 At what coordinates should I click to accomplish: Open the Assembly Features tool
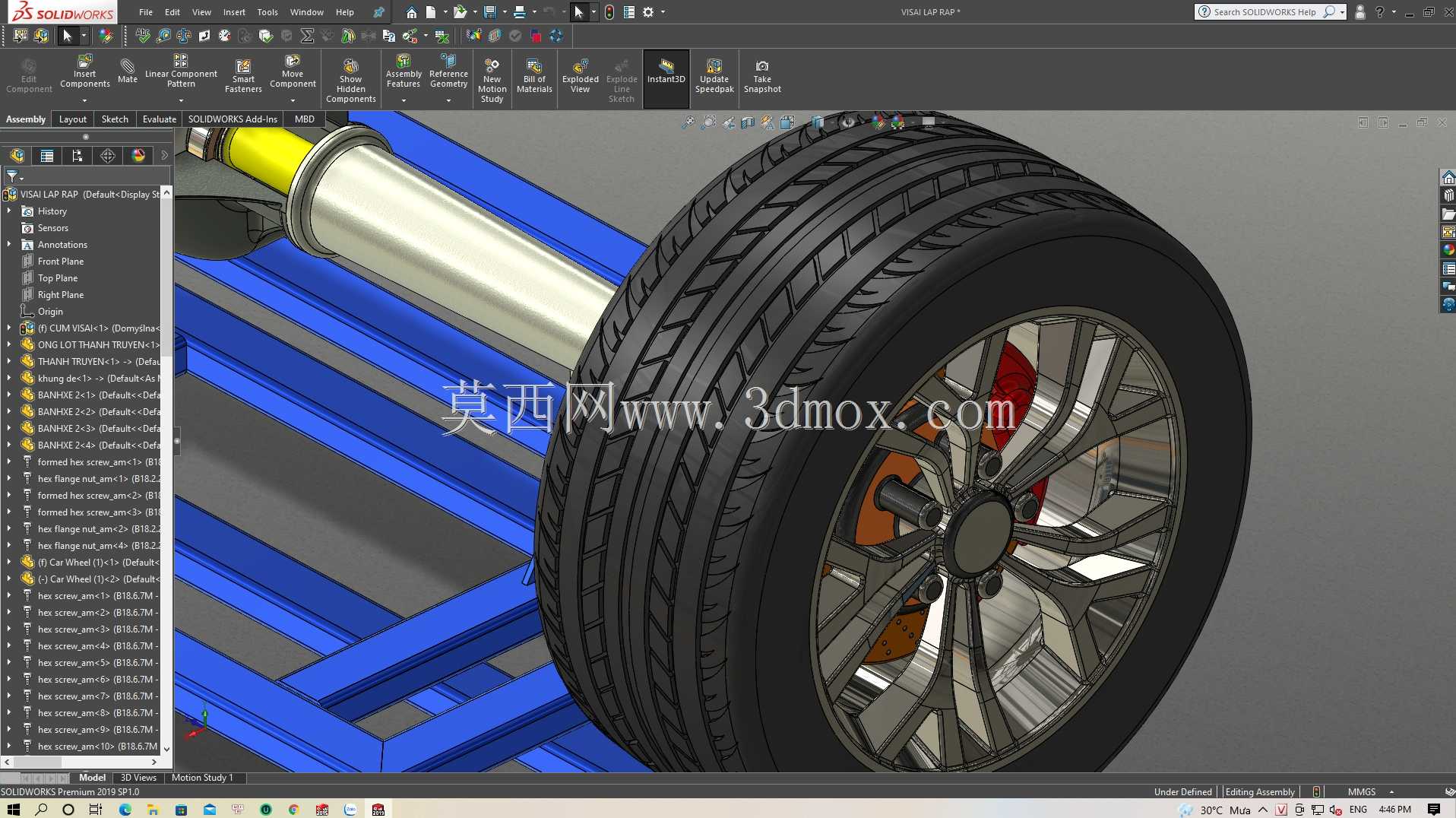click(x=404, y=71)
